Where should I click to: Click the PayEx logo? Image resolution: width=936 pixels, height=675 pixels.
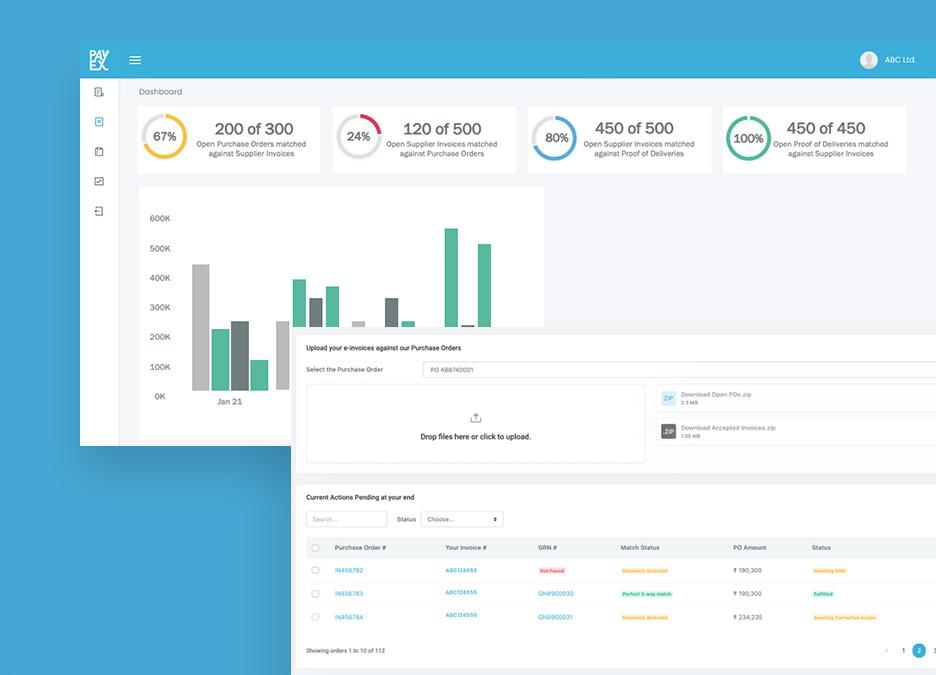(99, 60)
